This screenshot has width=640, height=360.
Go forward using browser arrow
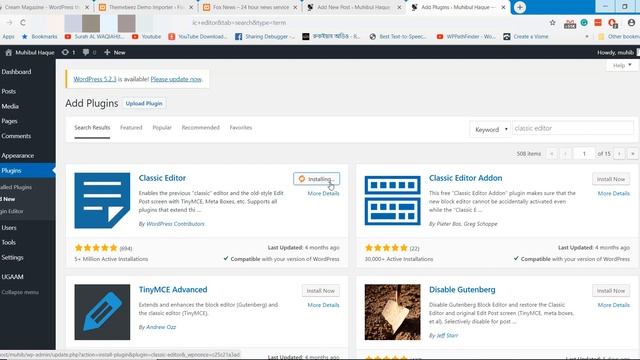9,23
